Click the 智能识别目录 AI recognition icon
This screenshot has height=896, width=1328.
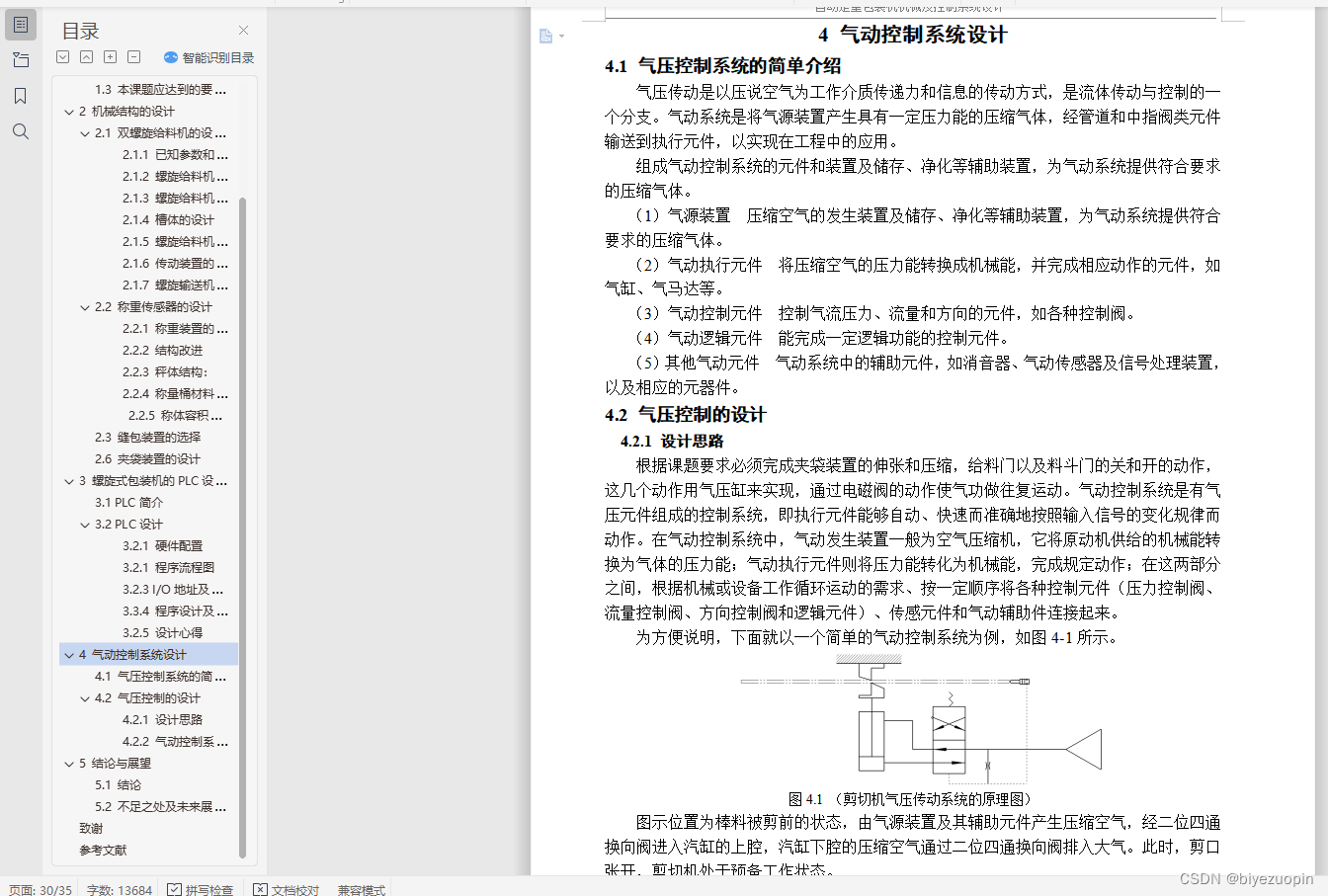click(171, 57)
